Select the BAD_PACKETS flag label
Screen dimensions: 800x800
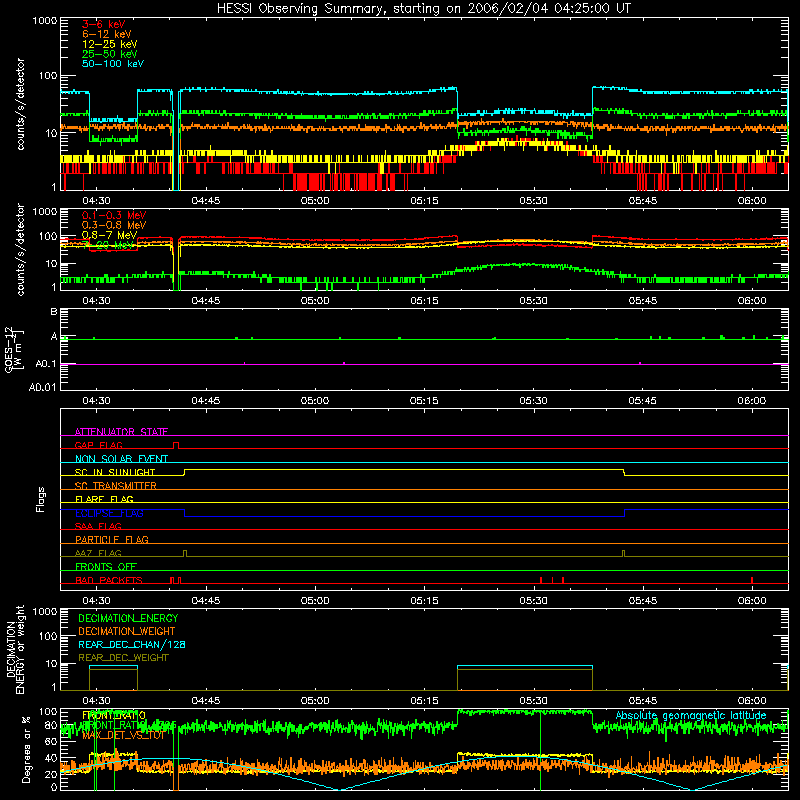pyautogui.click(x=109, y=580)
